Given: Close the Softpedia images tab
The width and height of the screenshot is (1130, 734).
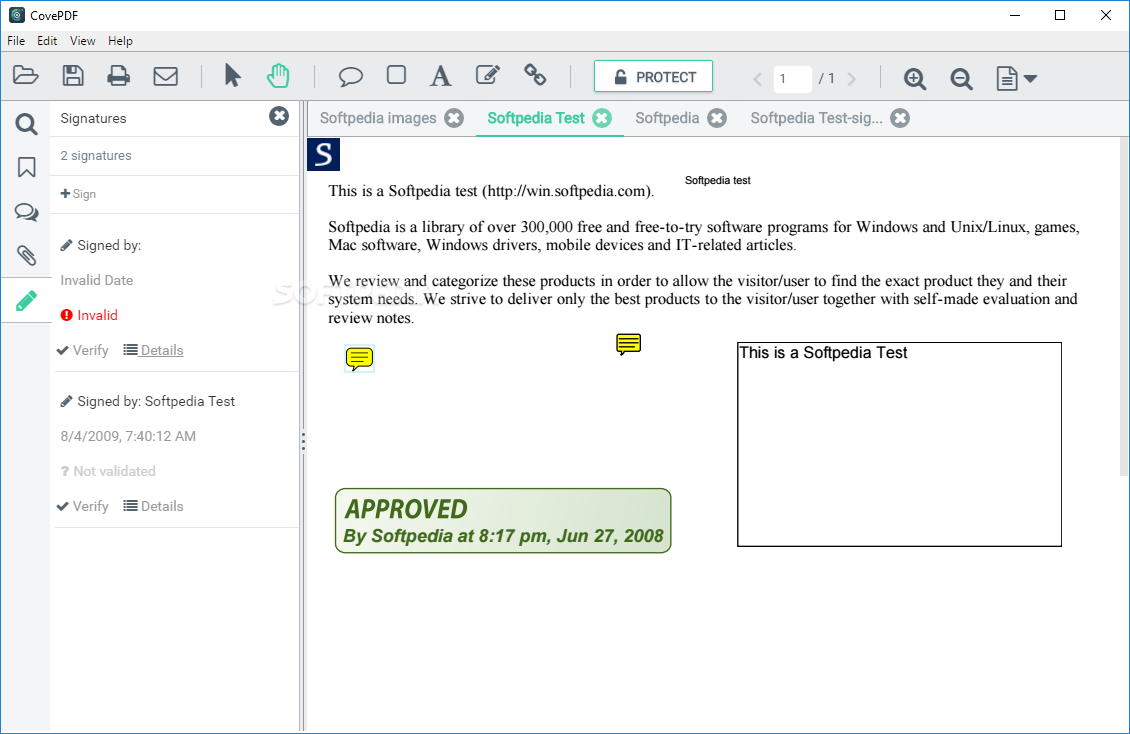Looking at the screenshot, I should pyautogui.click(x=454, y=118).
